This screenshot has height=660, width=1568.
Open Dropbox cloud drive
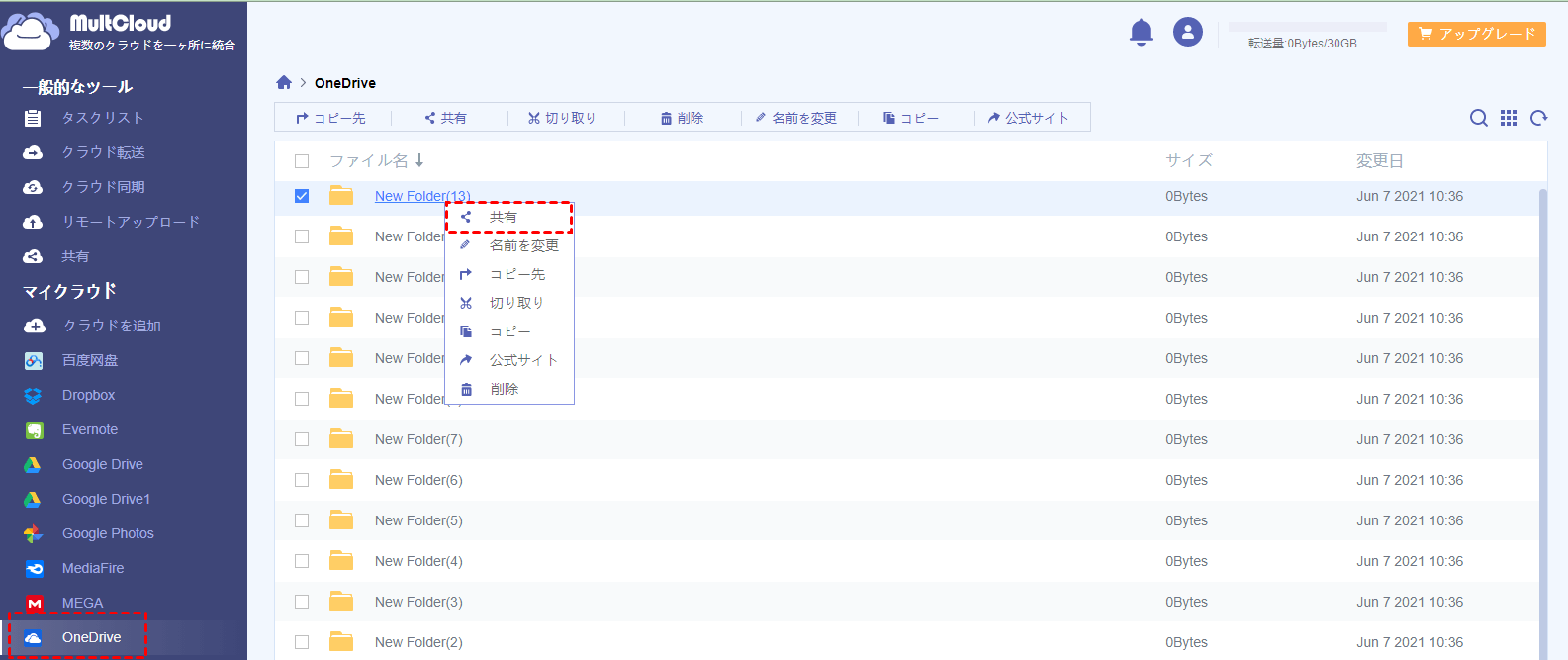[x=88, y=395]
